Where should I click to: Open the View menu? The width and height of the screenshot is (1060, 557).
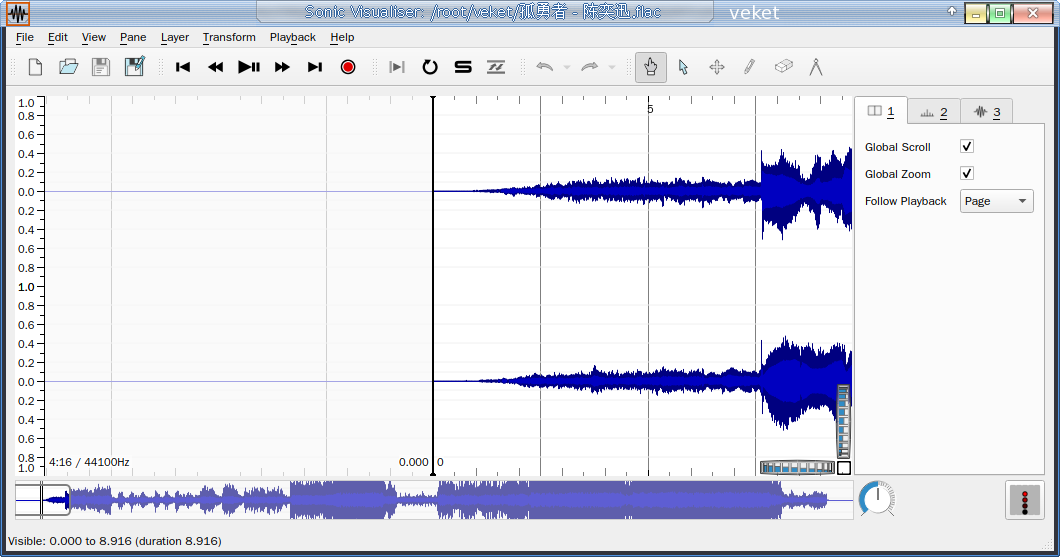tap(93, 37)
